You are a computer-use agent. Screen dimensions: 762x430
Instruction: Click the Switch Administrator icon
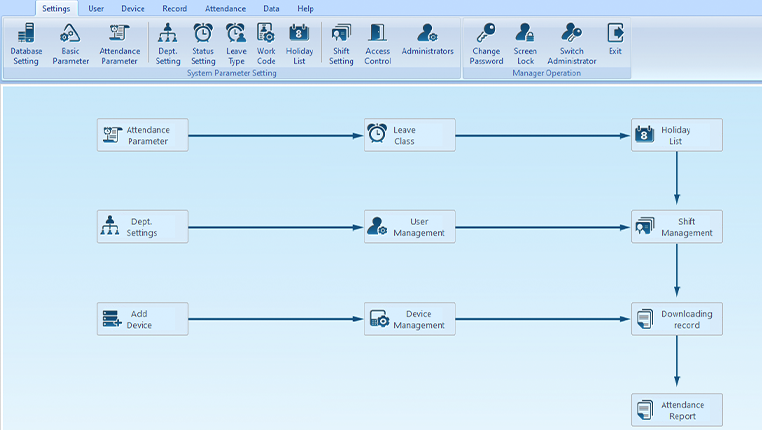point(571,43)
